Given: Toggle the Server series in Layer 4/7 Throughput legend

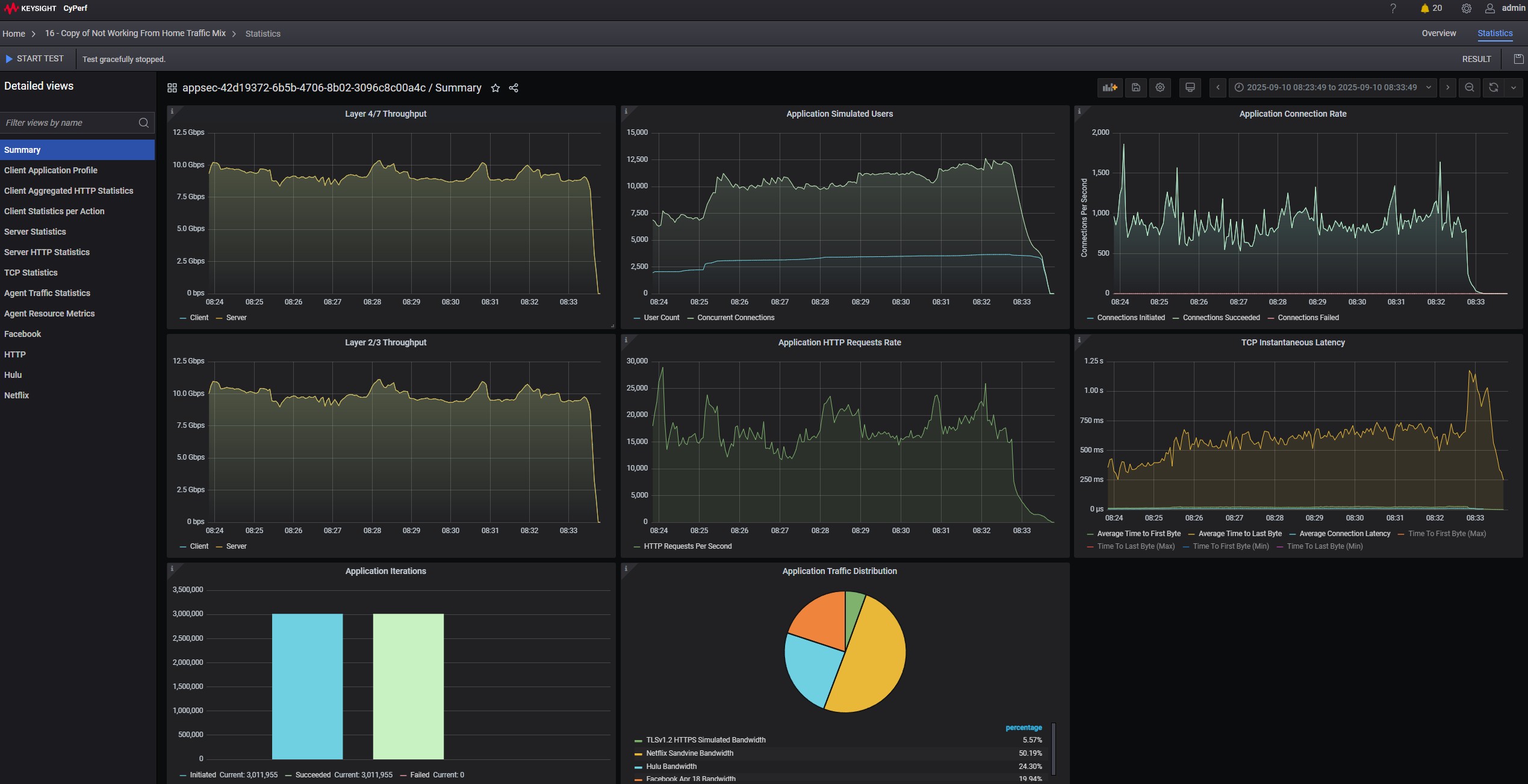Looking at the screenshot, I should point(236,318).
